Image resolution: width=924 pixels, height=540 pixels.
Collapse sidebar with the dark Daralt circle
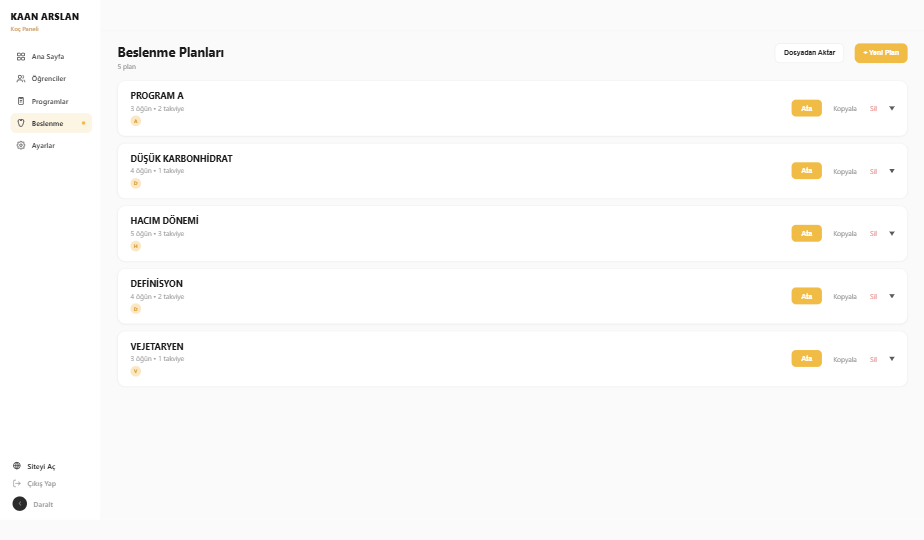pyautogui.click(x=19, y=504)
